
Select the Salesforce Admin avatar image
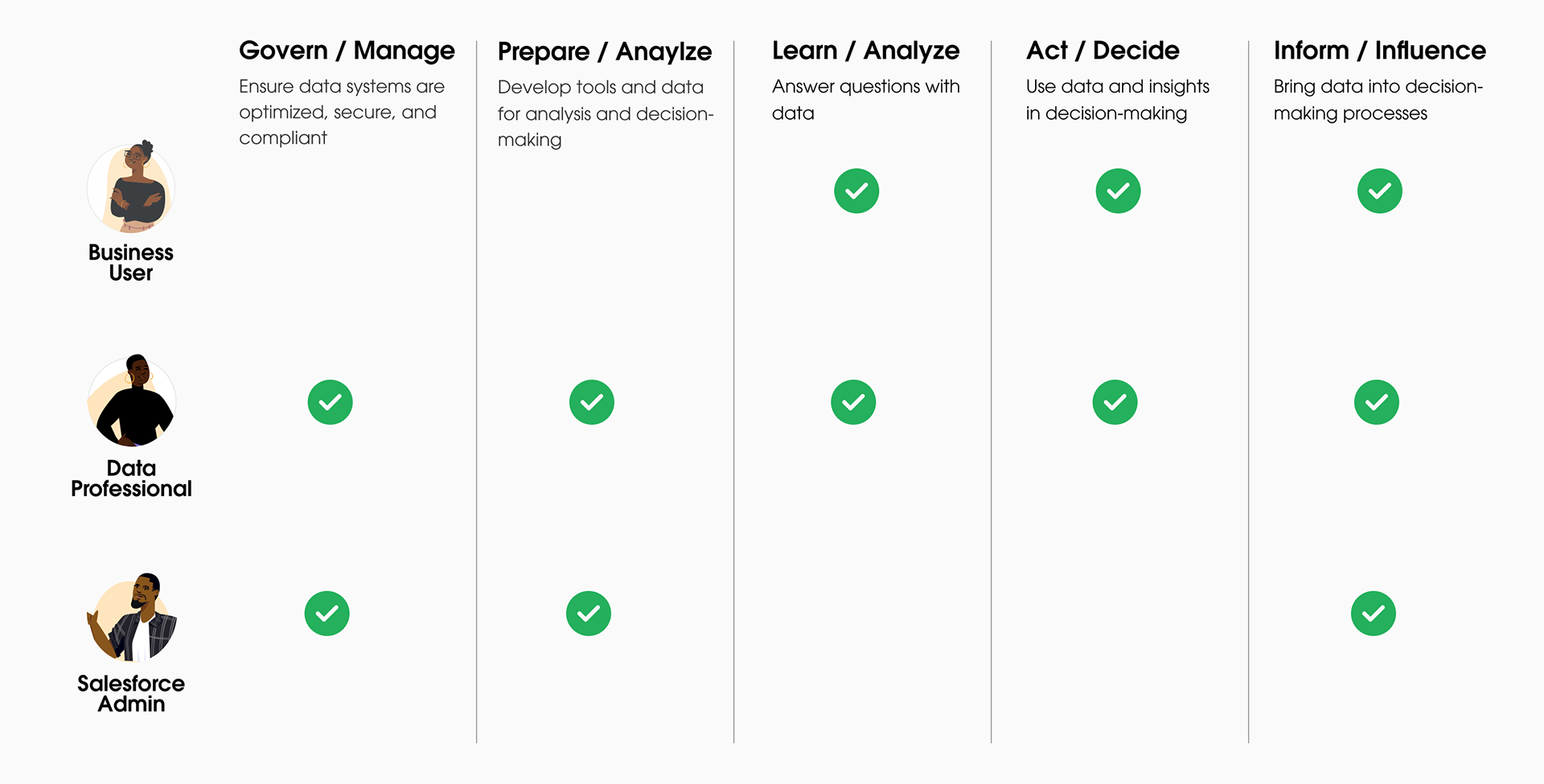(131, 617)
